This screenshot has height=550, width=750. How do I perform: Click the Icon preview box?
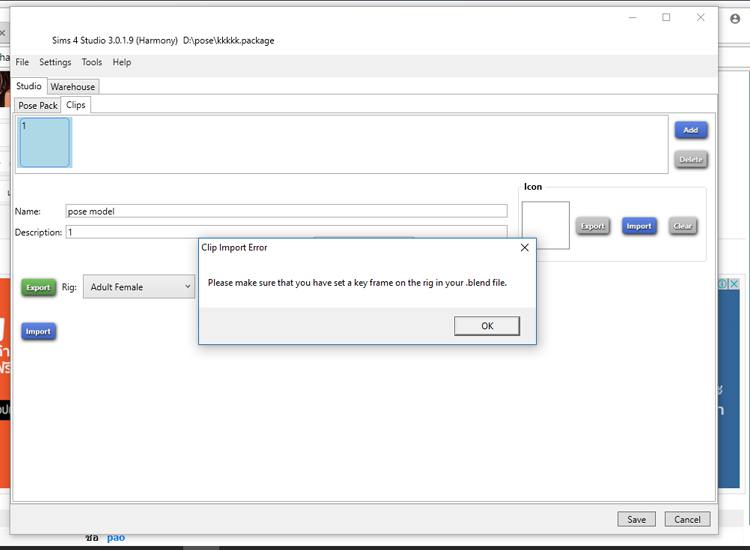point(545,225)
